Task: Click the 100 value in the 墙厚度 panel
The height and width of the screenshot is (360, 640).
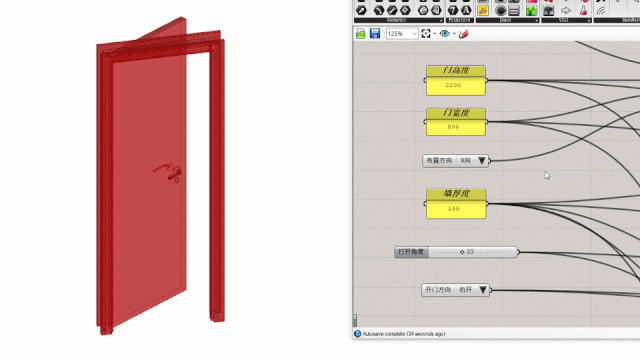Action: [453, 209]
